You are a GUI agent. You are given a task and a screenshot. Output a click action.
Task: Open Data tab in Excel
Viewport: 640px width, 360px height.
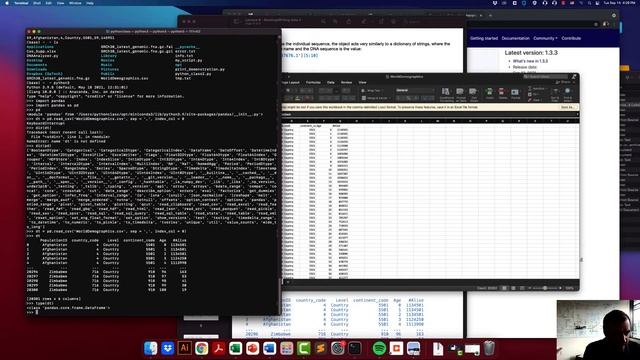pos(331,82)
